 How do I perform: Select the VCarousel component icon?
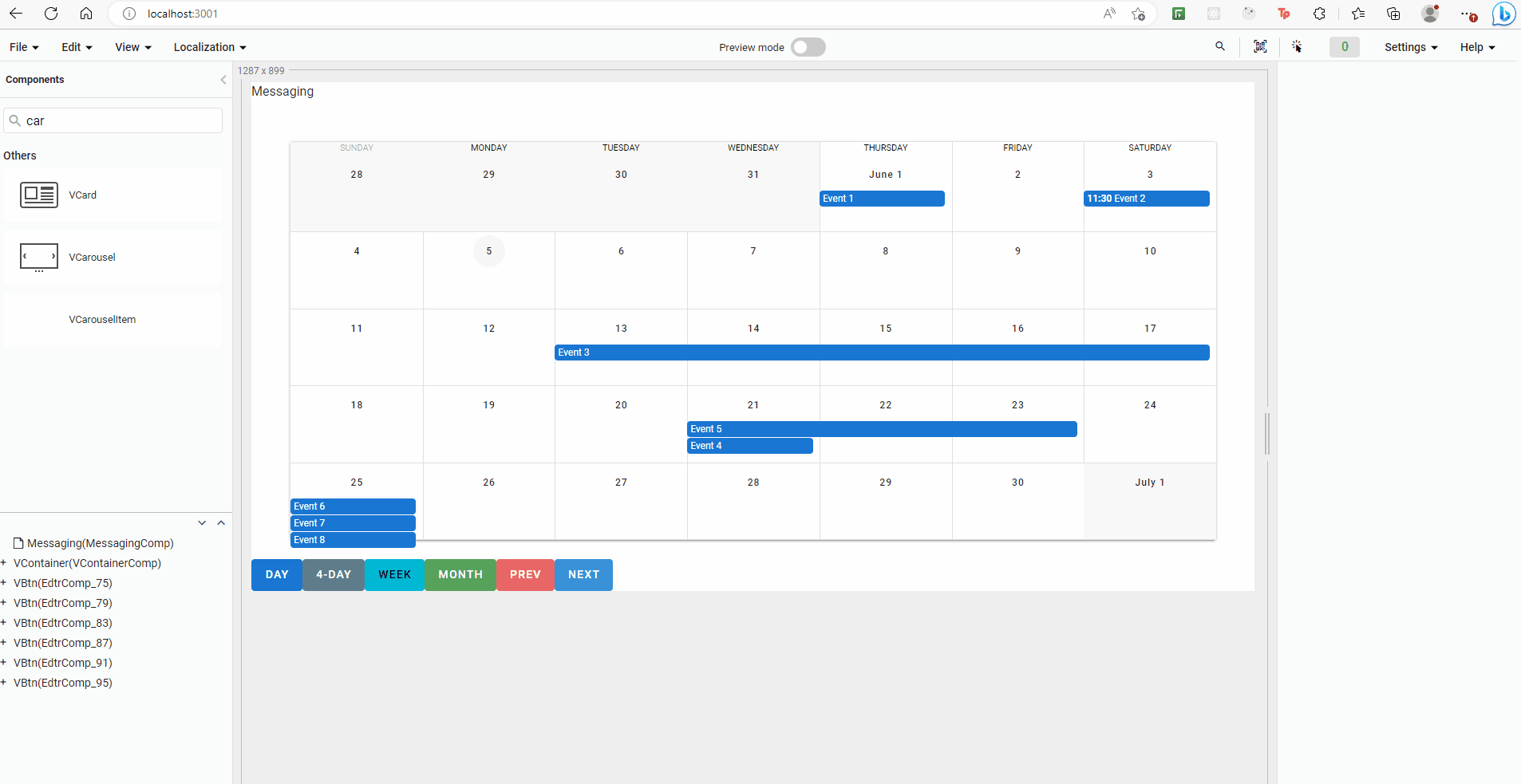39,257
